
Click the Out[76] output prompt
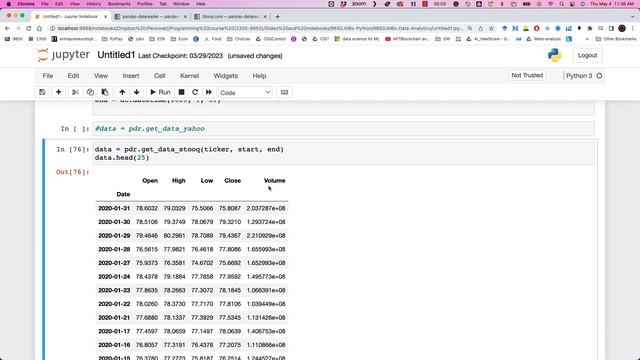point(72,172)
